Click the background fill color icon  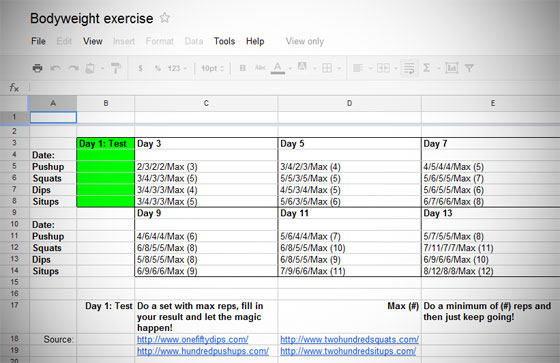pos(302,67)
